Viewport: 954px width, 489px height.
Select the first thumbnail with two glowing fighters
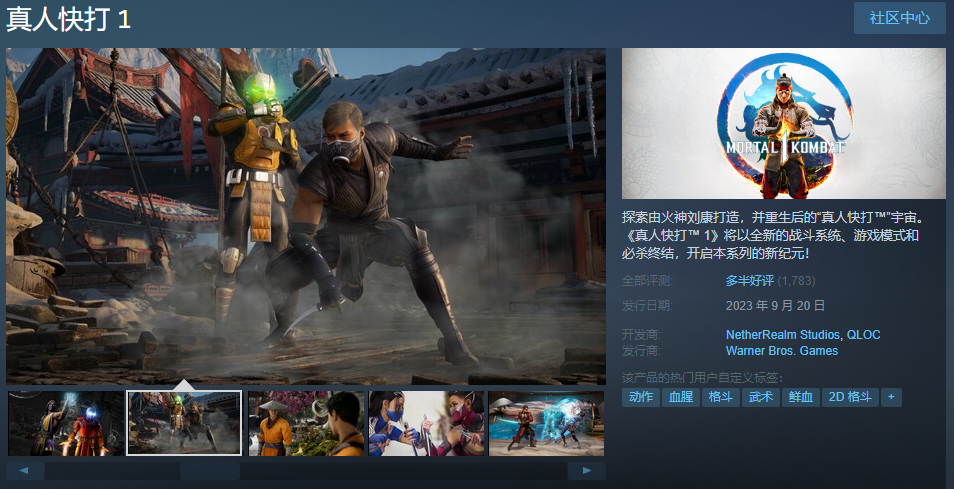pos(66,423)
